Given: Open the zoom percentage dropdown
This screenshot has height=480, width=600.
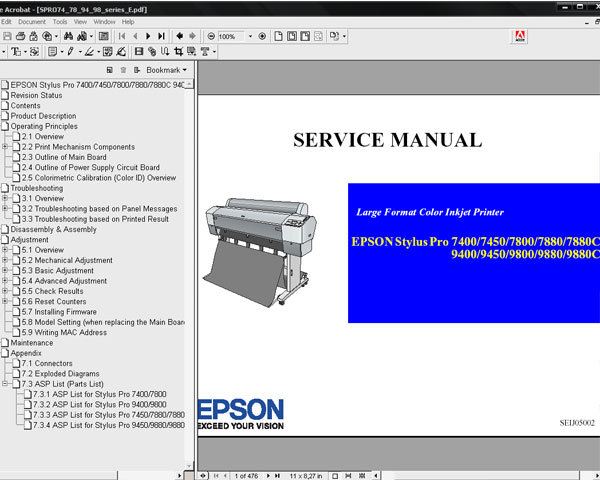Looking at the screenshot, I should pos(247,36).
